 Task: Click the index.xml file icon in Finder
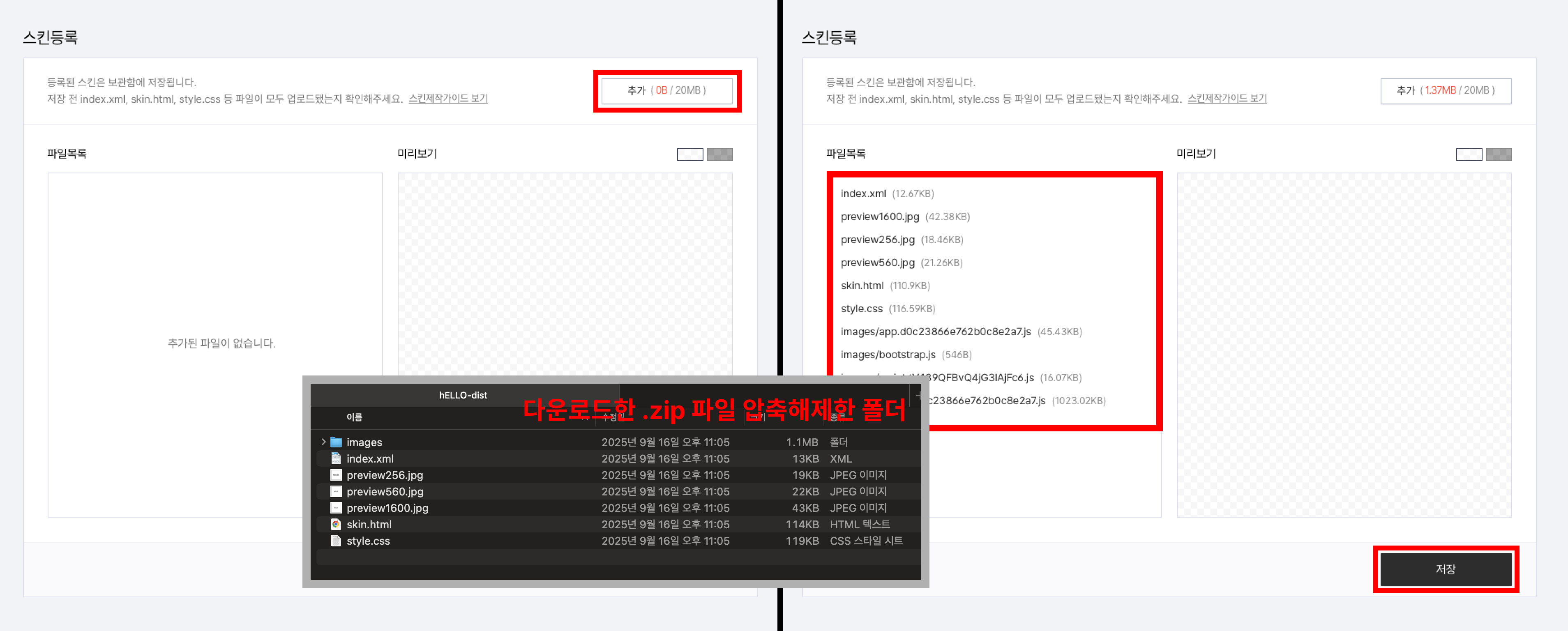(336, 459)
